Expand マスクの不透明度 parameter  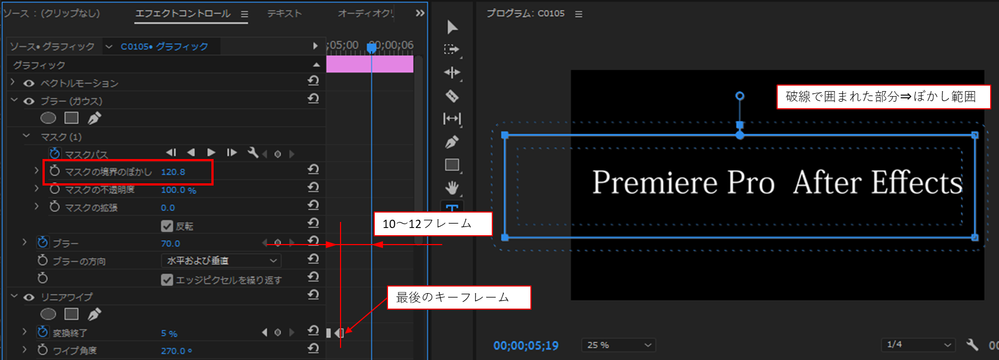point(36,189)
